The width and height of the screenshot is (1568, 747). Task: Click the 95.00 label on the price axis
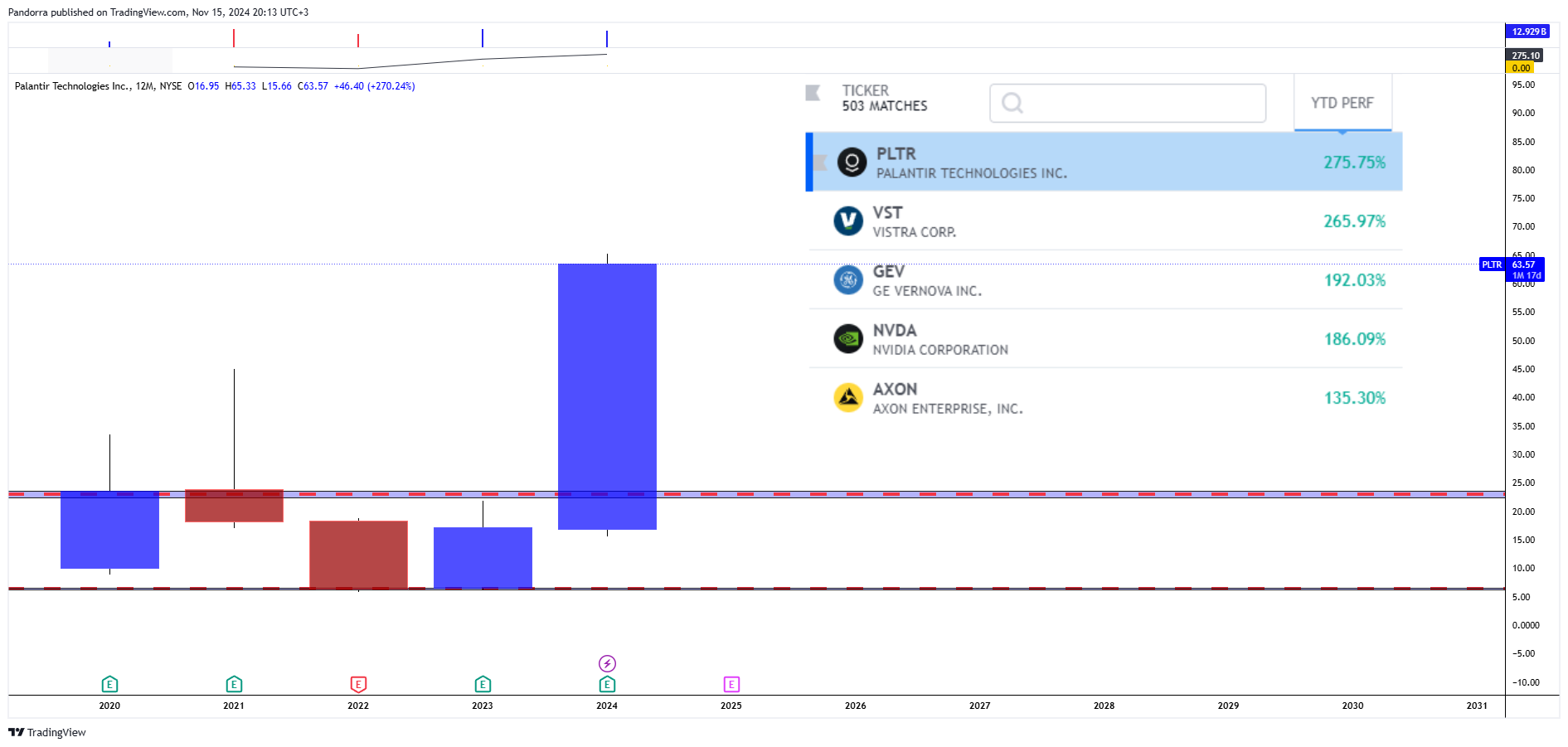coord(1523,85)
